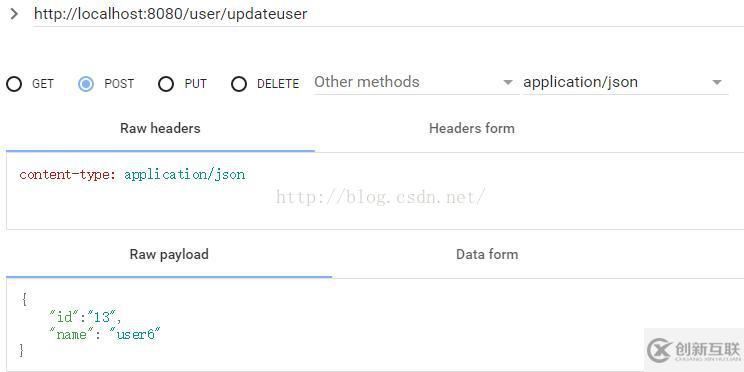Click the payload closing brace line
Viewport: 744px width, 372px height.
[21, 351]
